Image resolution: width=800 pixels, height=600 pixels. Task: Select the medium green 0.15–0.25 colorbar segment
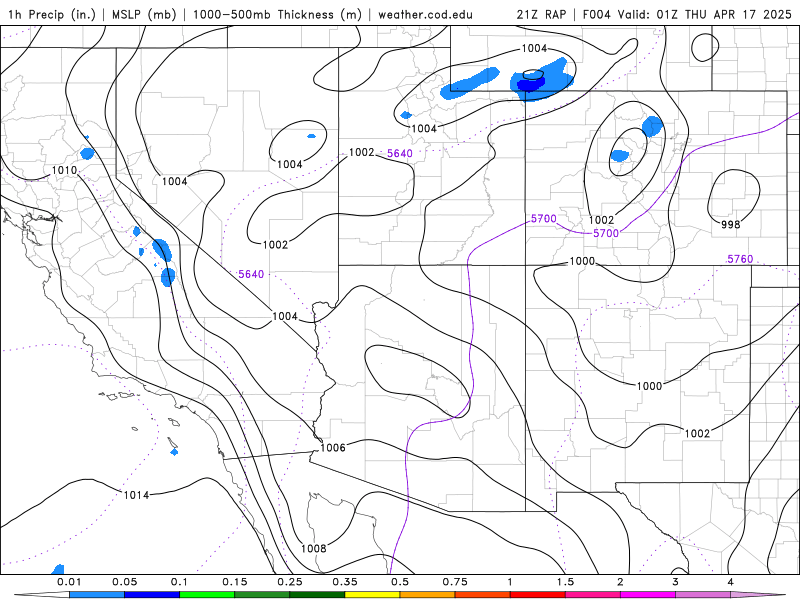(x=262, y=595)
